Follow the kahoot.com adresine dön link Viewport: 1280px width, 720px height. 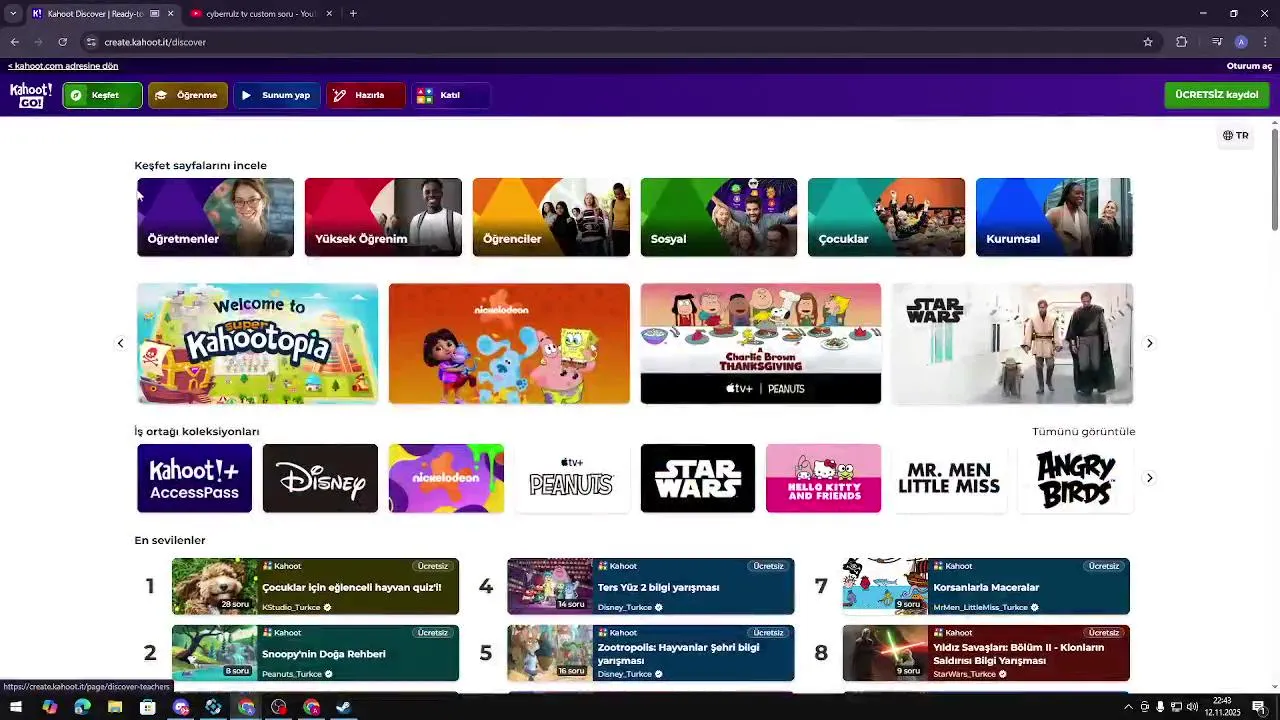(63, 66)
